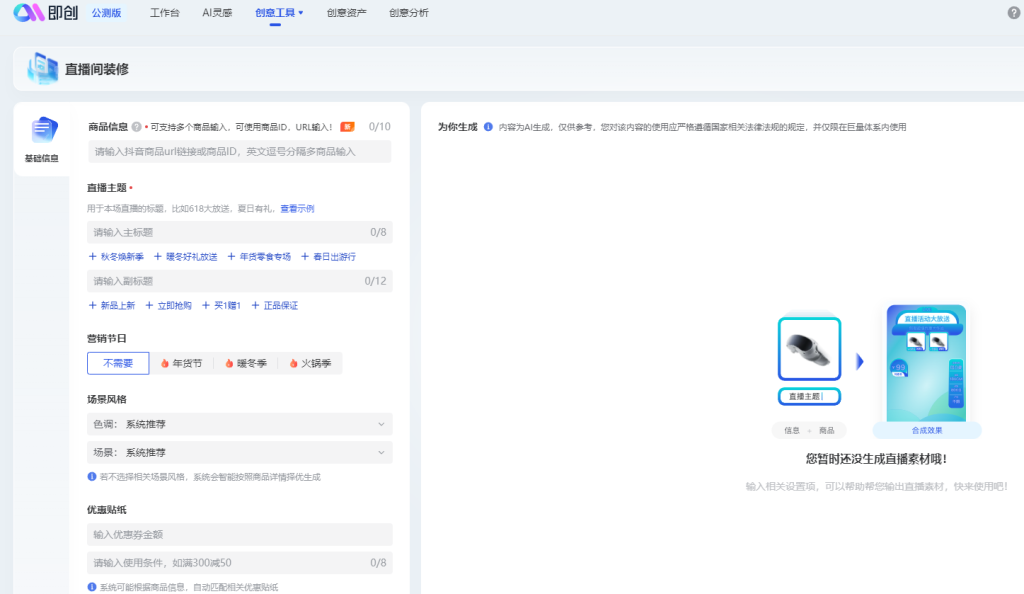
Task: Click info icon next to 商品信息
Action: pos(136,127)
